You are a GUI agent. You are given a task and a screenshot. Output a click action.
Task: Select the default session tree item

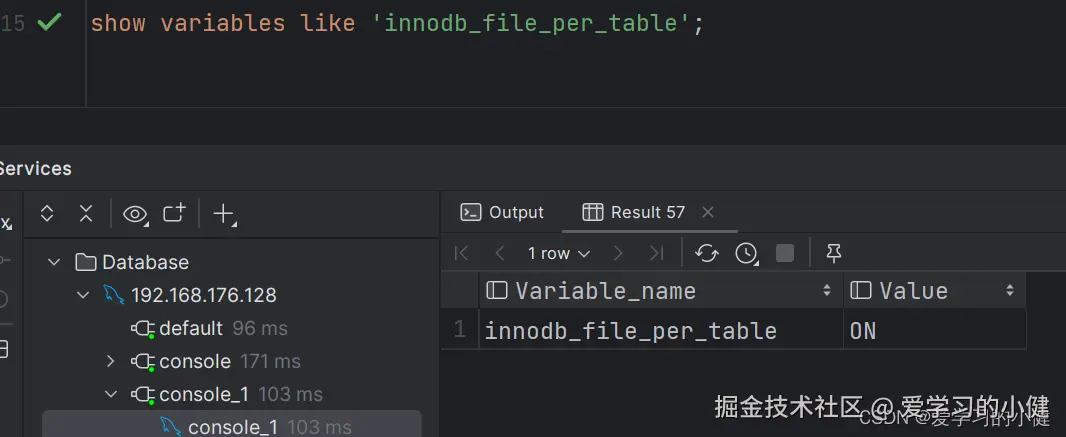pos(190,328)
